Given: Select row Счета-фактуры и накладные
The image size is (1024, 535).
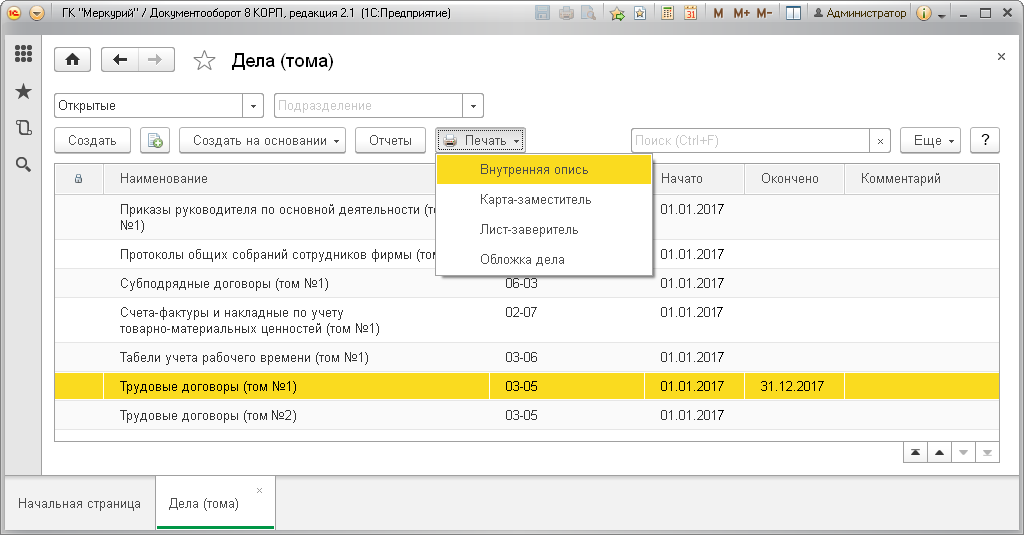Looking at the screenshot, I should tap(526, 321).
